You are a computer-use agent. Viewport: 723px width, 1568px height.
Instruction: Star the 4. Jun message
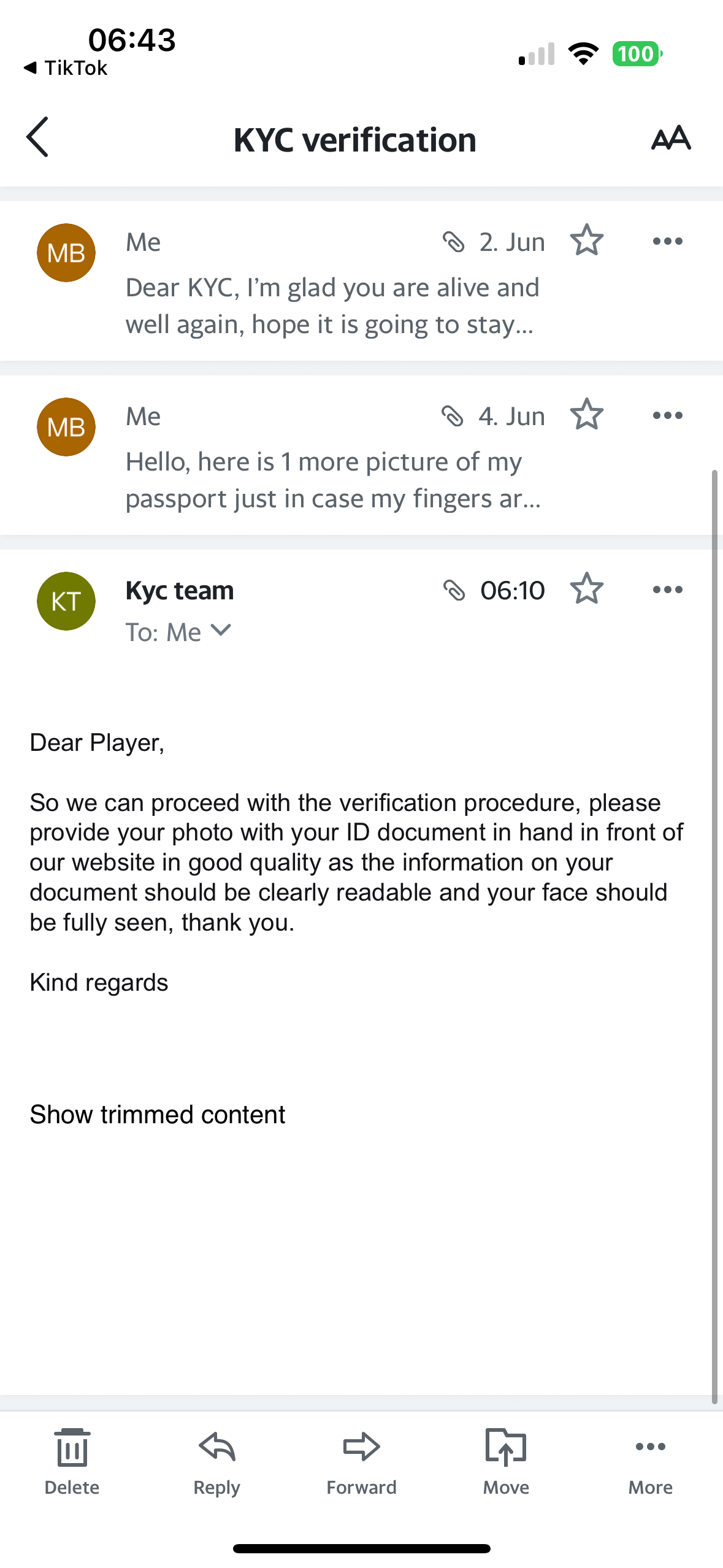coord(587,415)
